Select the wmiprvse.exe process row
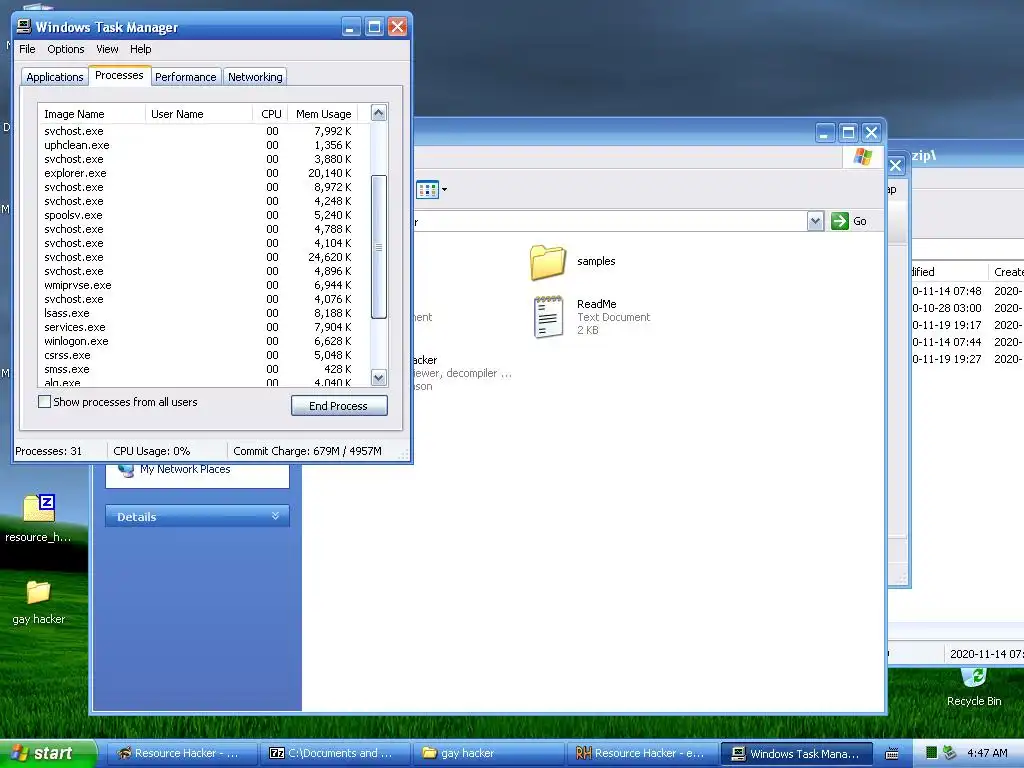The image size is (1024, 768). [204, 285]
